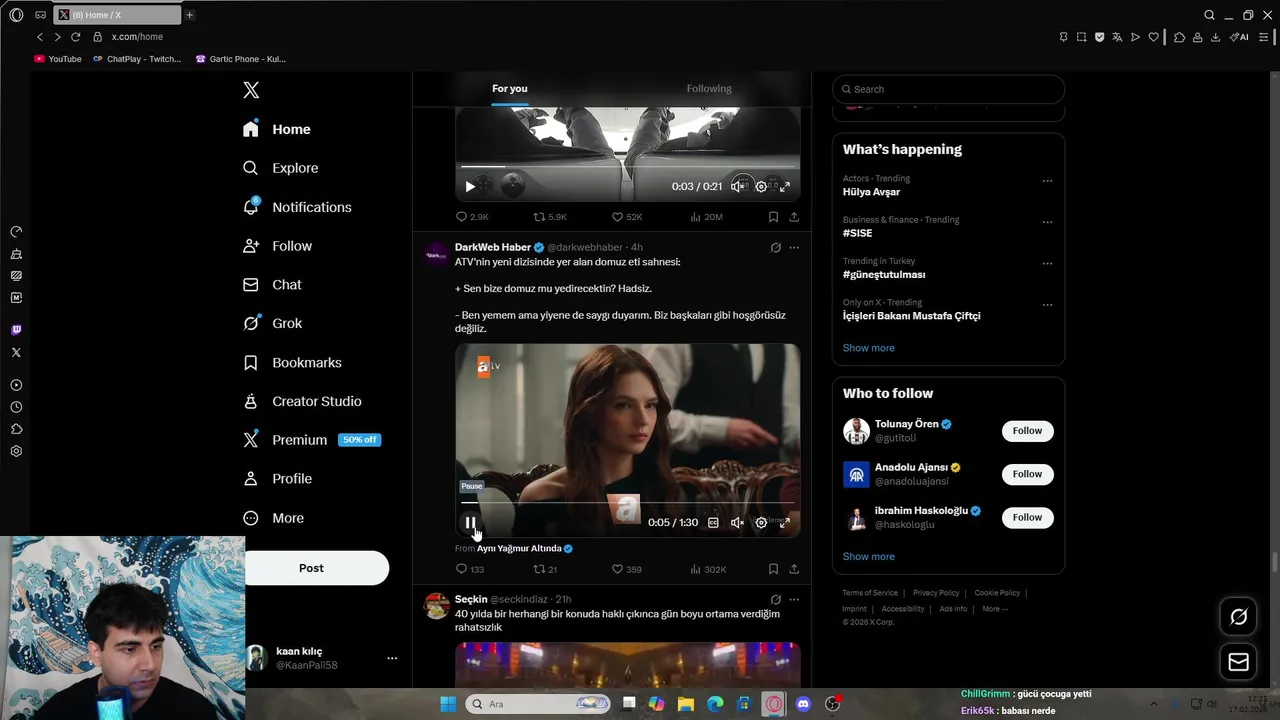
Task: Open the Explore page
Action: (281, 168)
